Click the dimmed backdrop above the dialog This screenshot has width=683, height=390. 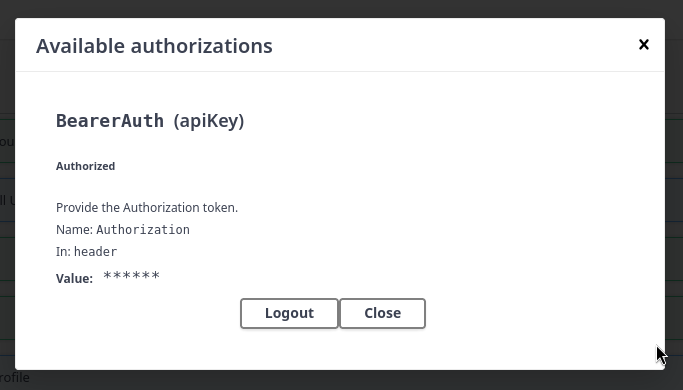tap(342, 8)
